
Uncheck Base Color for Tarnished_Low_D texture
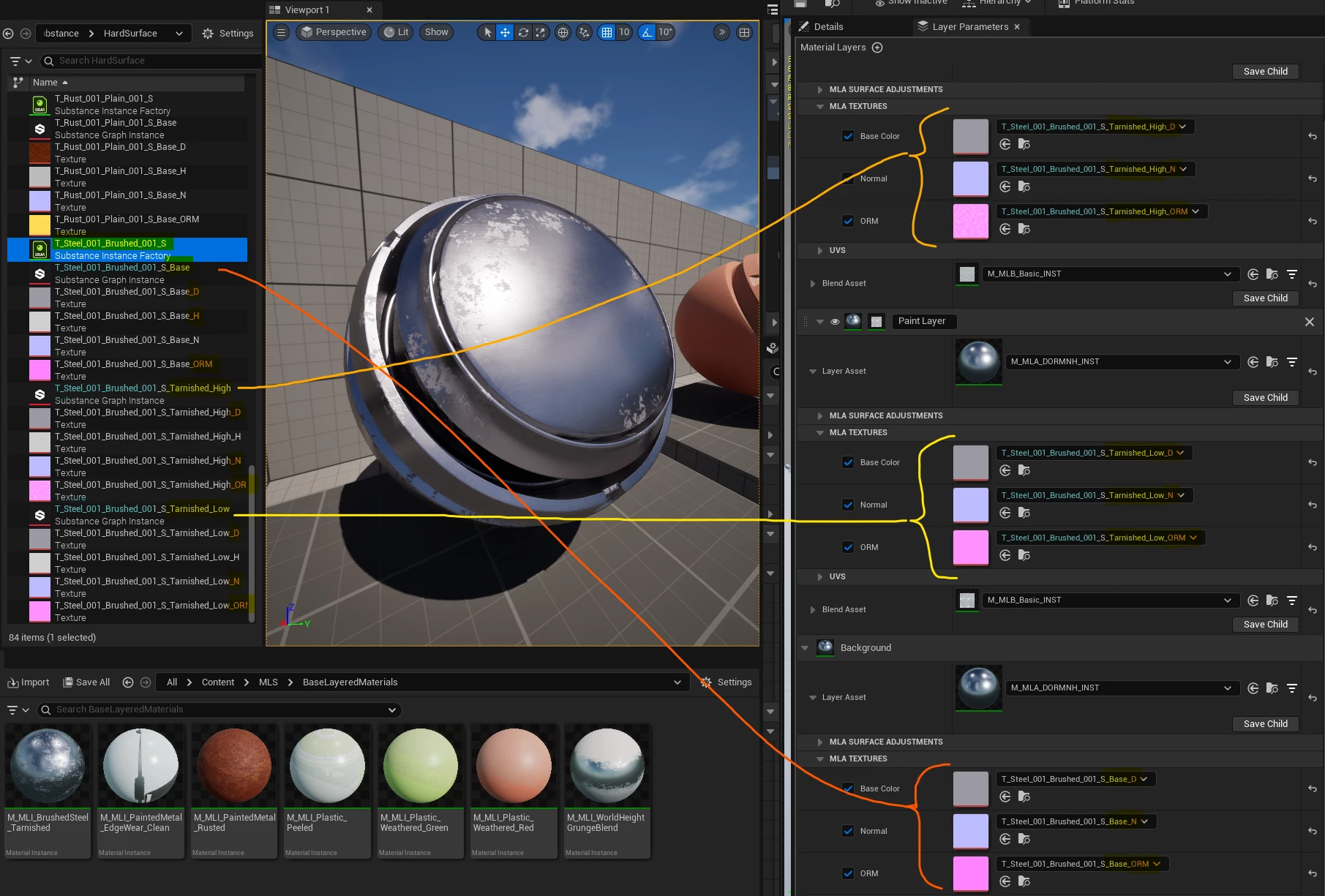tap(848, 462)
